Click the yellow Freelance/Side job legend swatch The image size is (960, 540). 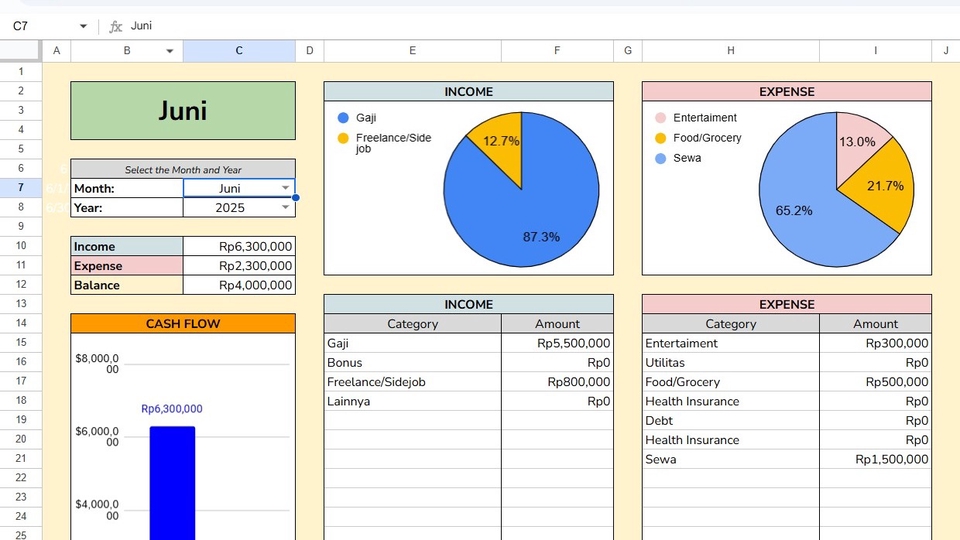[343, 138]
